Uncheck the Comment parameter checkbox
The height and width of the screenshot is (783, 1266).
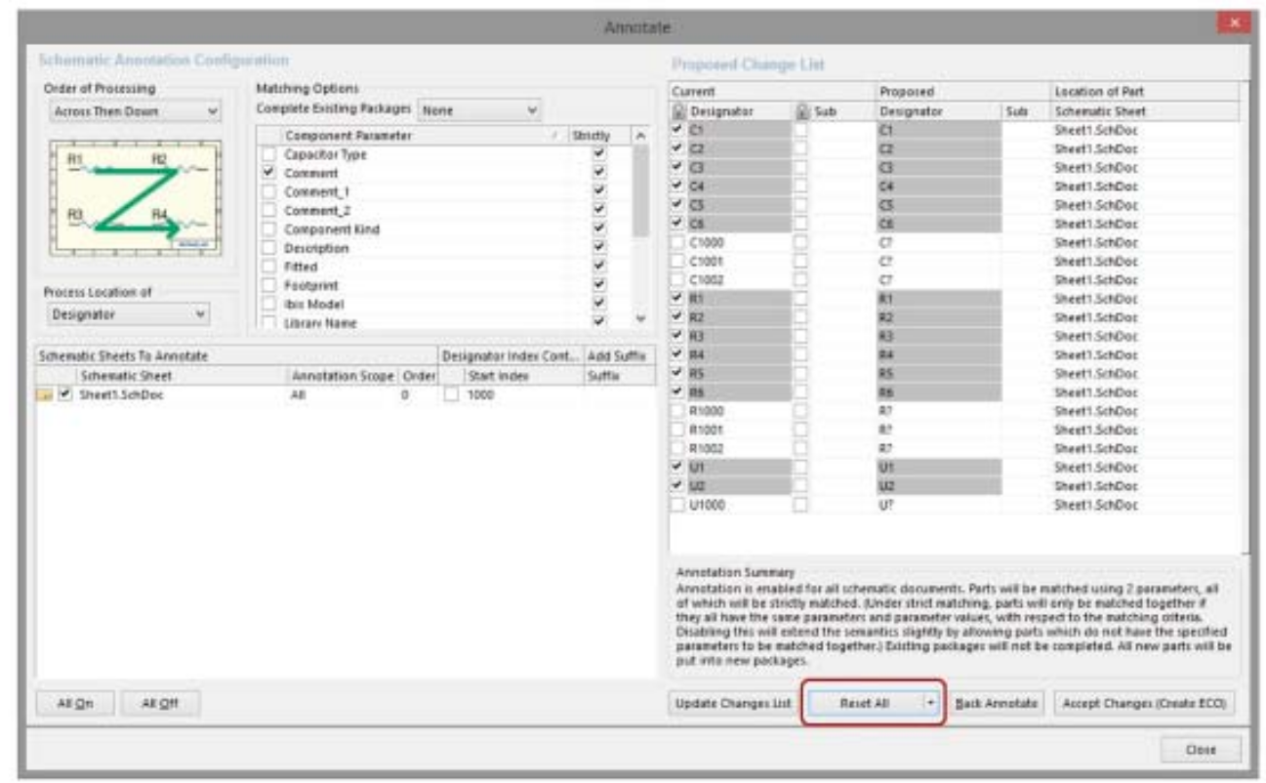coord(267,173)
